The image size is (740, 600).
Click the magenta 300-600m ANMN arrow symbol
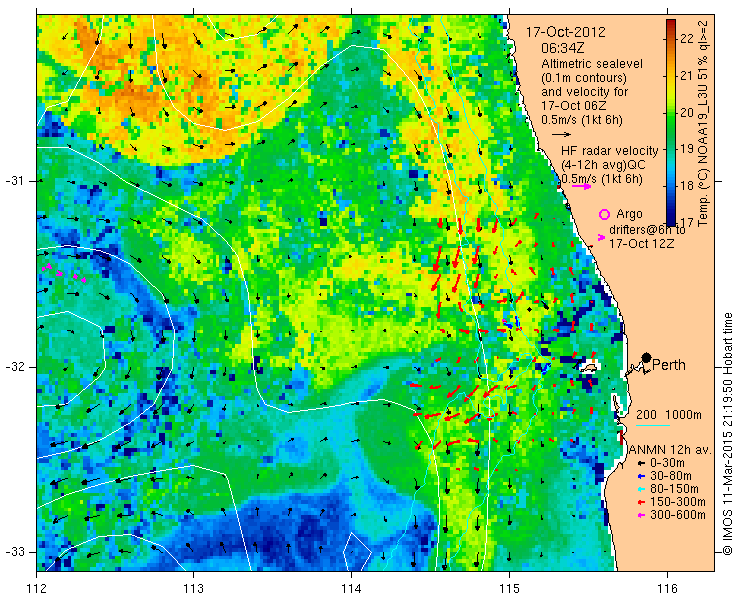[x=640, y=515]
